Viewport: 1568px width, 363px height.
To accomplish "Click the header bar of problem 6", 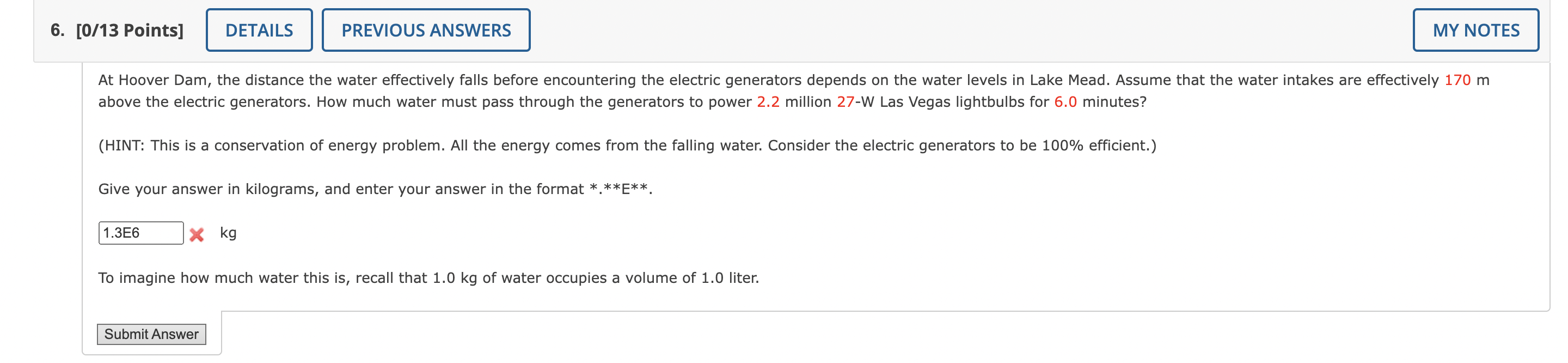I will 913,29.
